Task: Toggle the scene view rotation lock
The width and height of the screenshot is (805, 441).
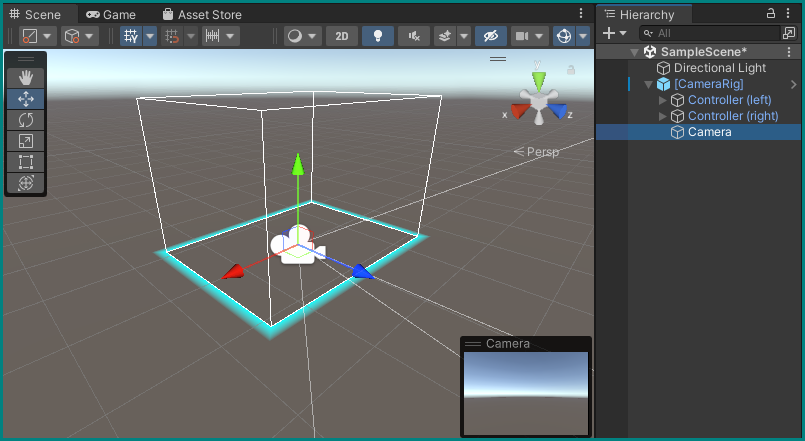Action: [x=570, y=69]
